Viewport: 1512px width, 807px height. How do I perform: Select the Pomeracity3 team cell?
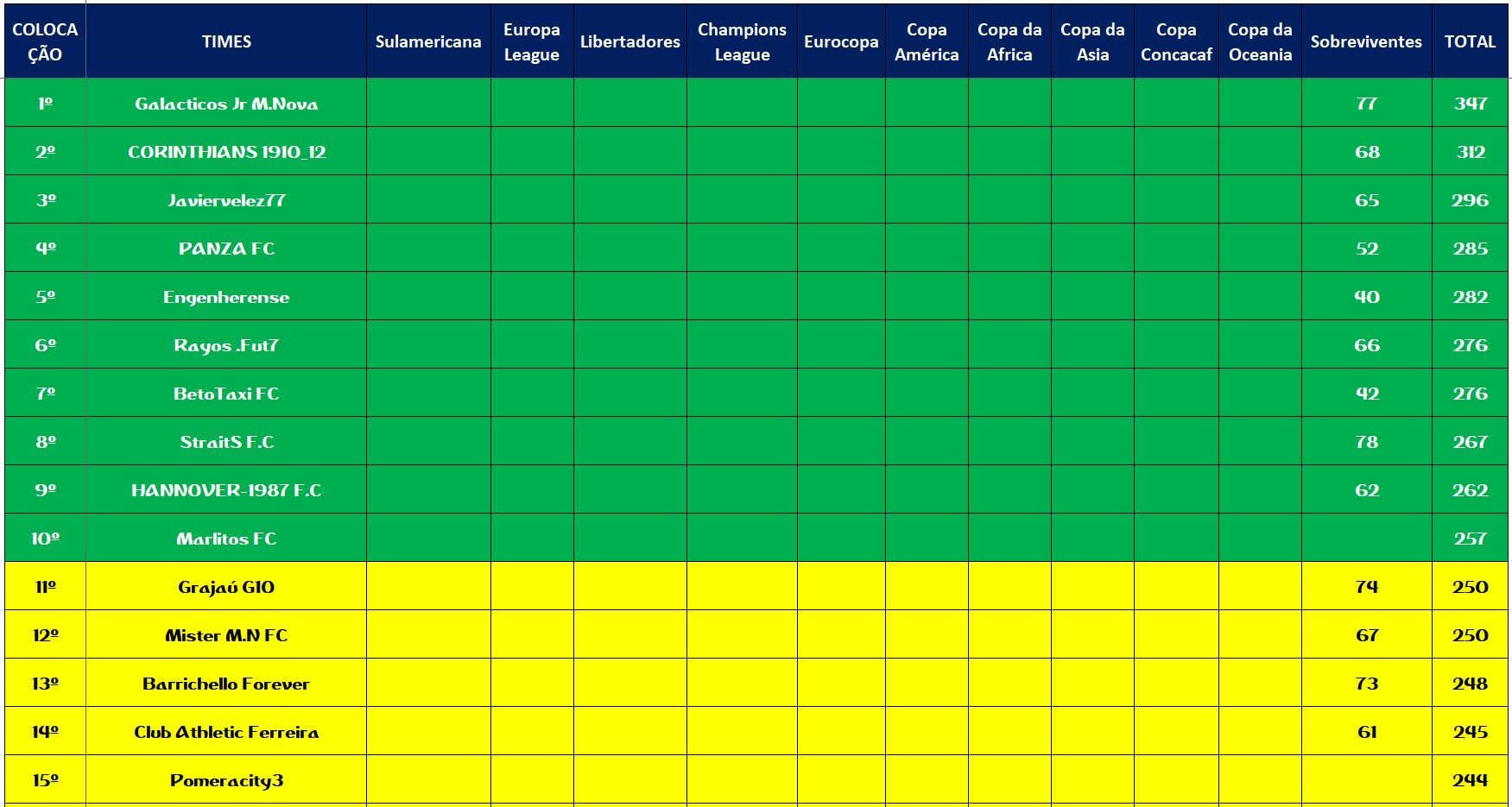[x=226, y=780]
